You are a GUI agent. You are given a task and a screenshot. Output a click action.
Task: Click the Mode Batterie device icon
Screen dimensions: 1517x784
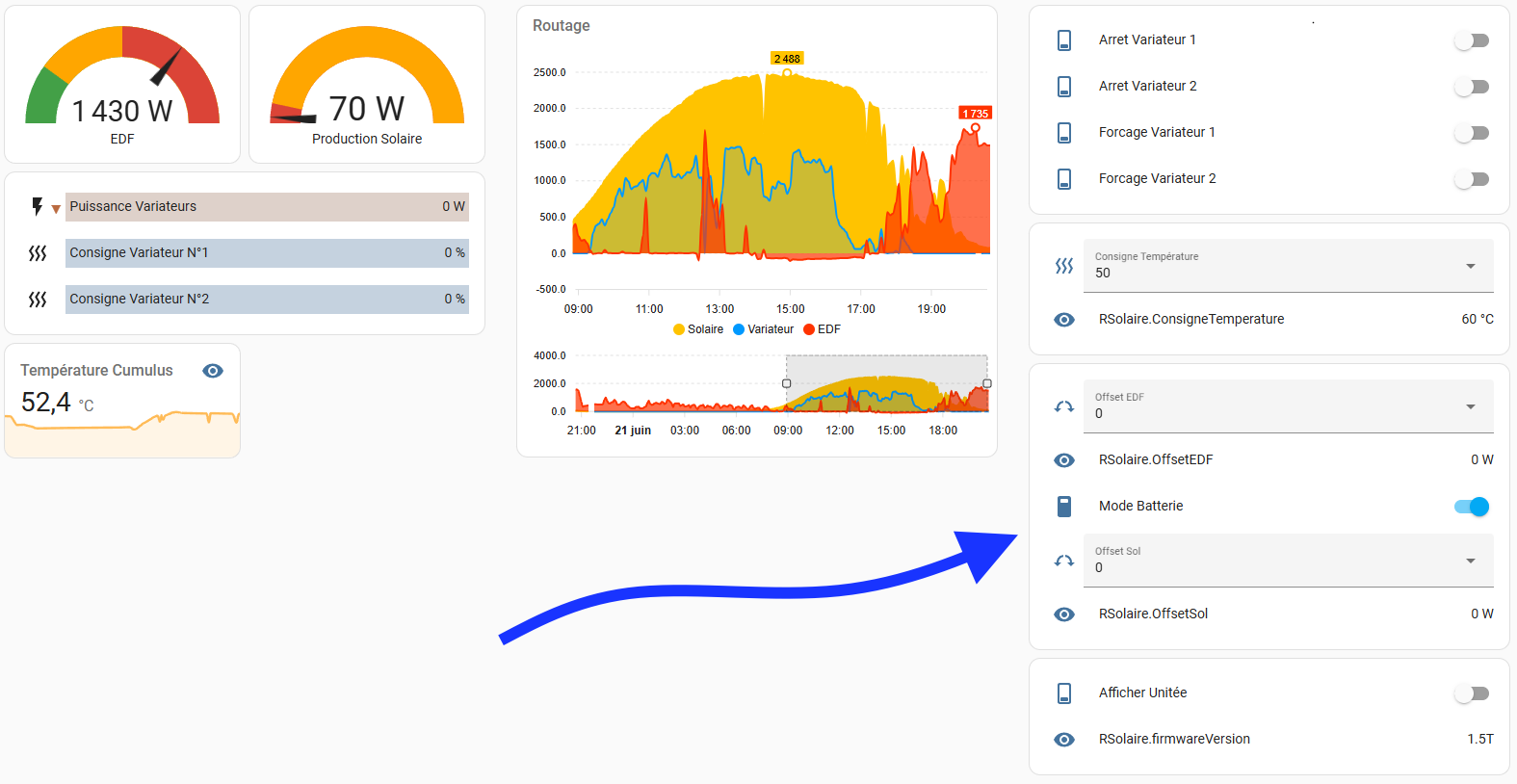1064,506
